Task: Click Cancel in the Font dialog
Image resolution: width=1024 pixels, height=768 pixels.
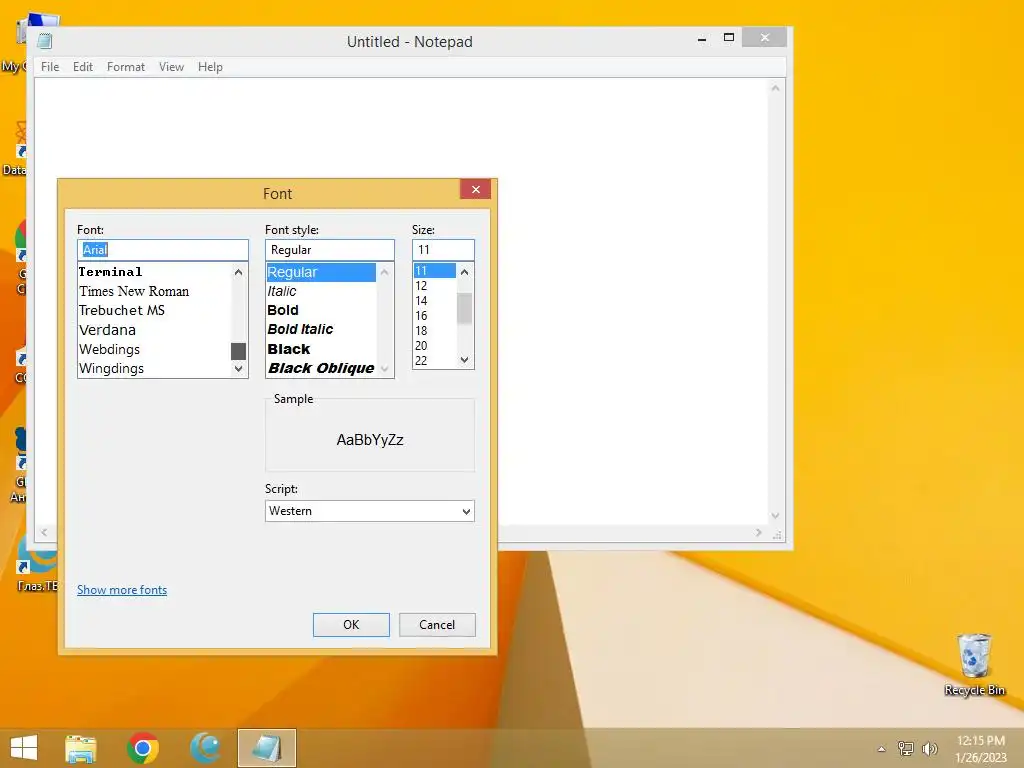Action: (437, 625)
